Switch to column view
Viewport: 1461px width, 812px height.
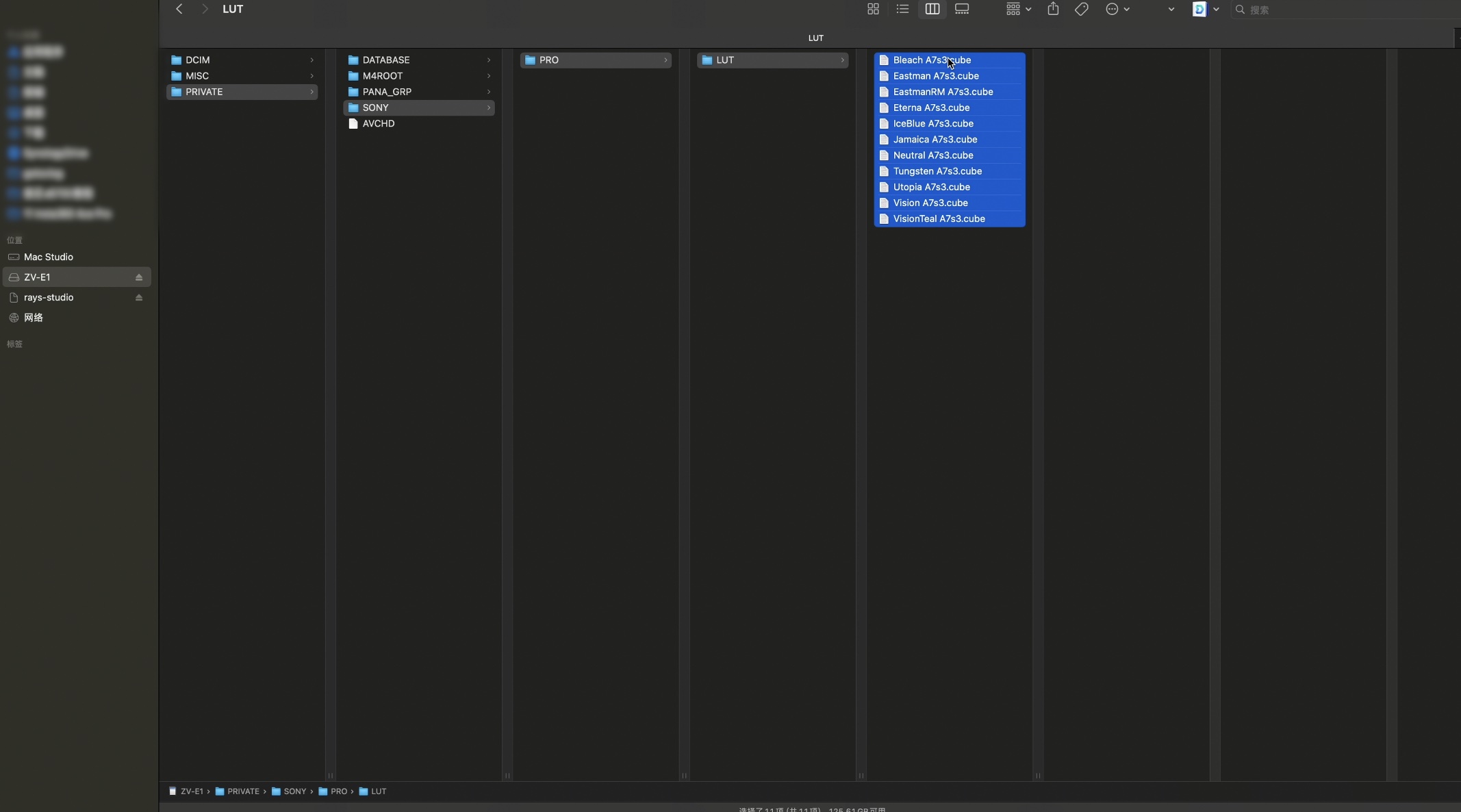932,9
